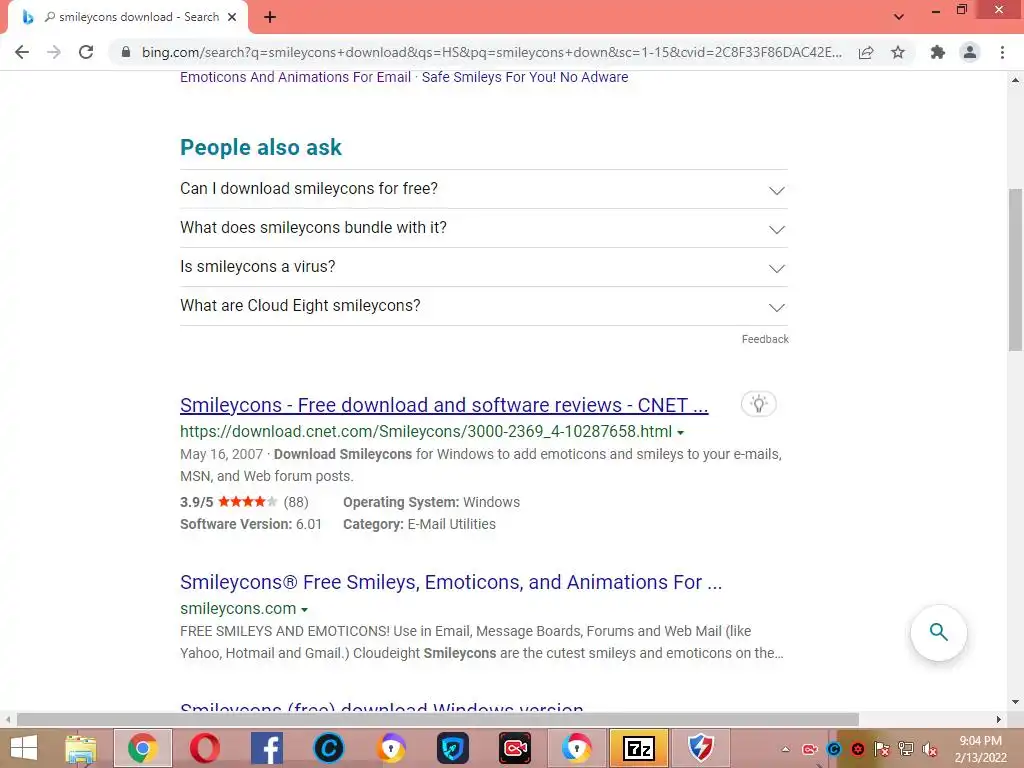
Task: Click the floating search magnifier button
Action: pos(938,632)
